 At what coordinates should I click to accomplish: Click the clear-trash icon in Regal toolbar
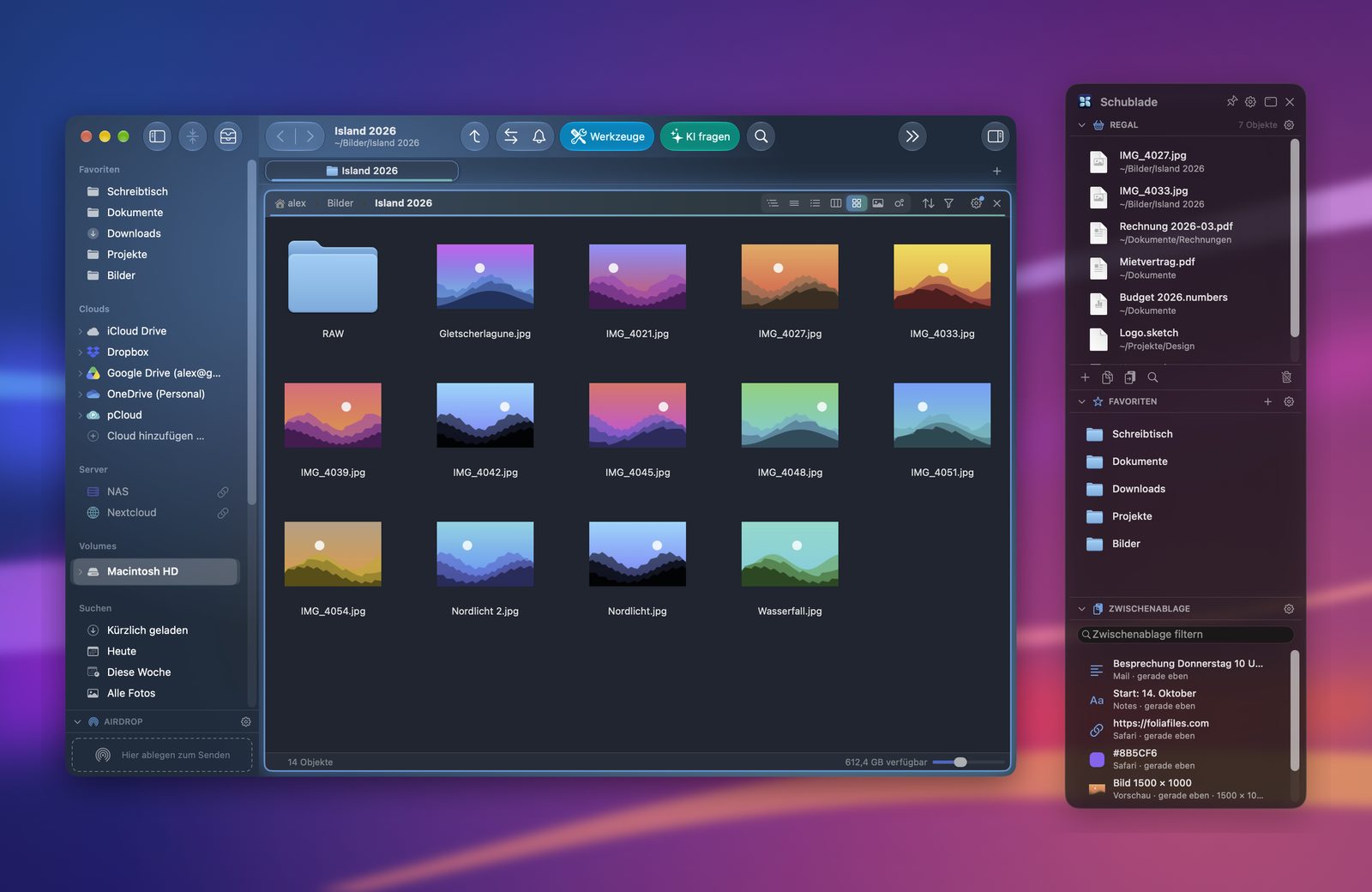(1286, 377)
